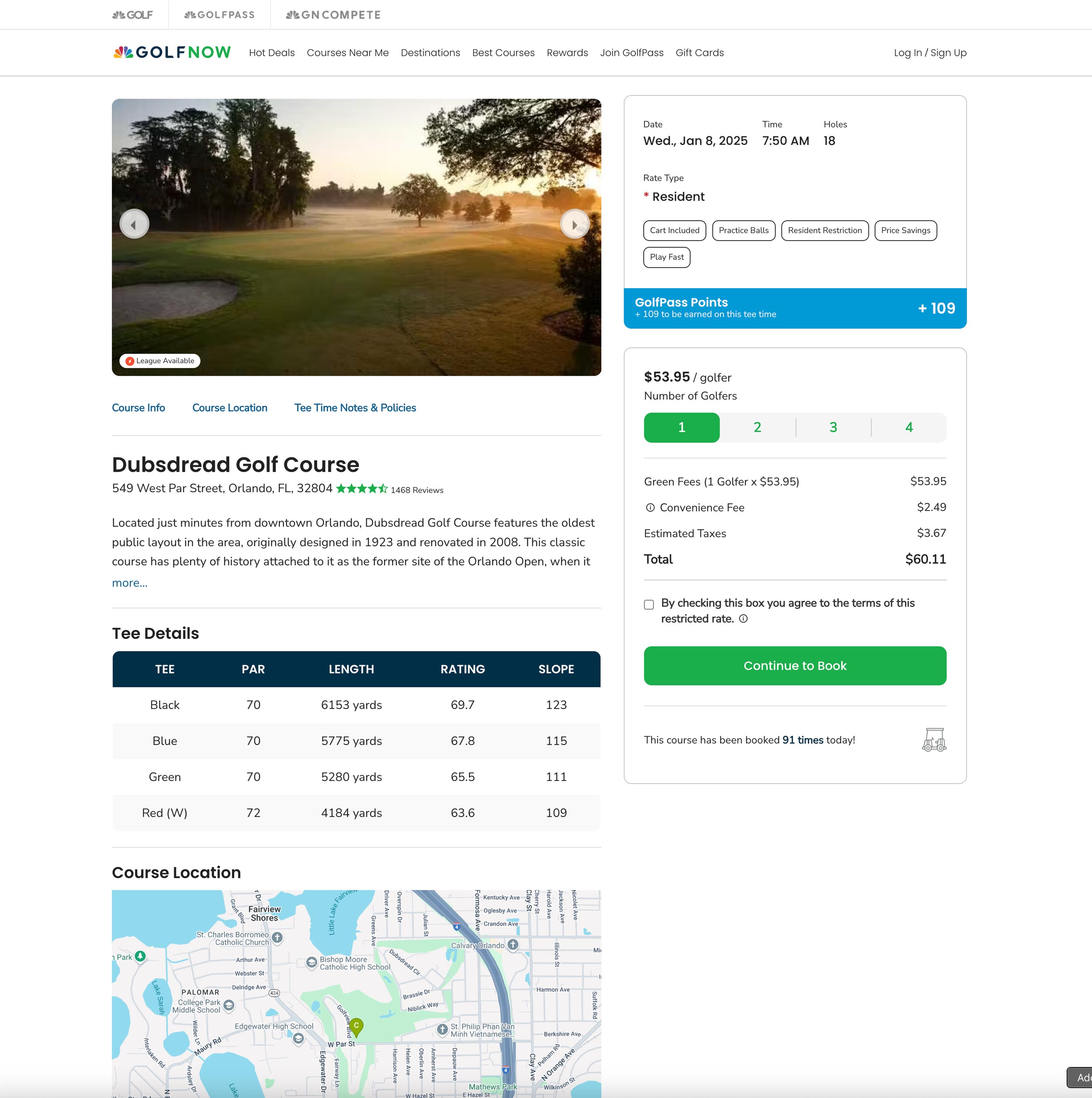
Task: Expand the description with the more... link
Action: coord(130,583)
